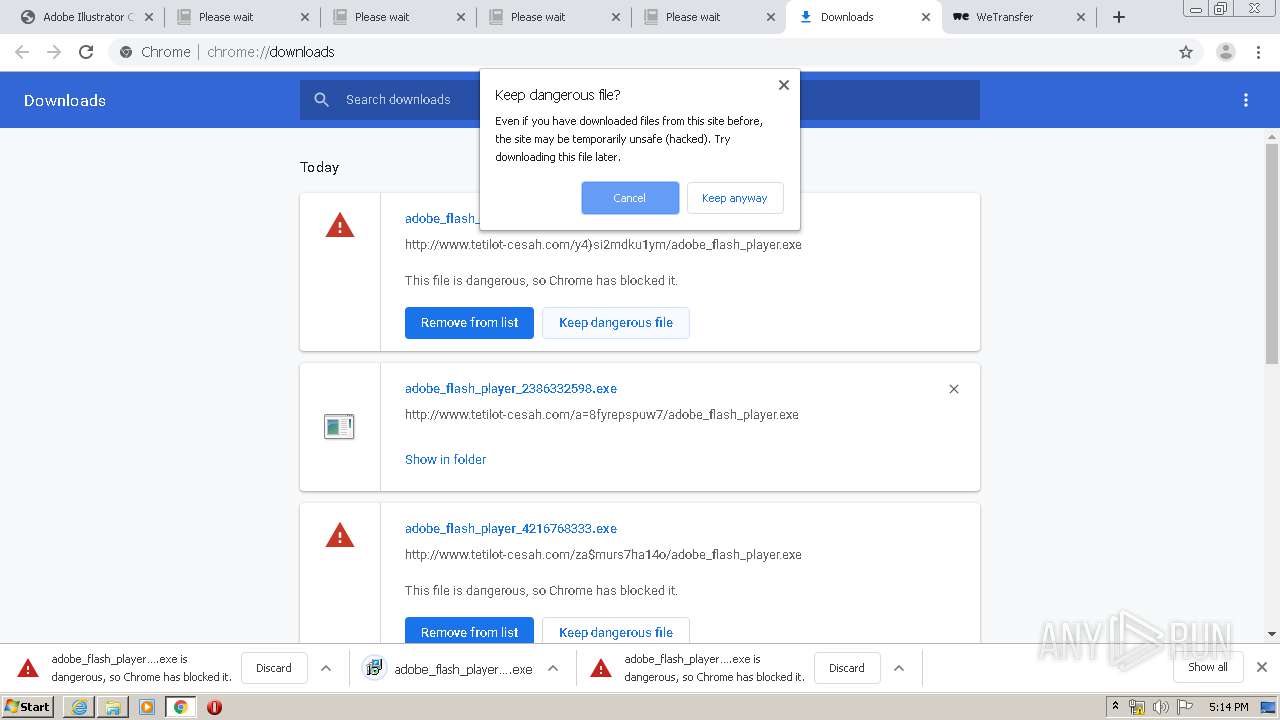Click Show all downloads button
Screen dimensions: 1280x720
click(1208, 667)
